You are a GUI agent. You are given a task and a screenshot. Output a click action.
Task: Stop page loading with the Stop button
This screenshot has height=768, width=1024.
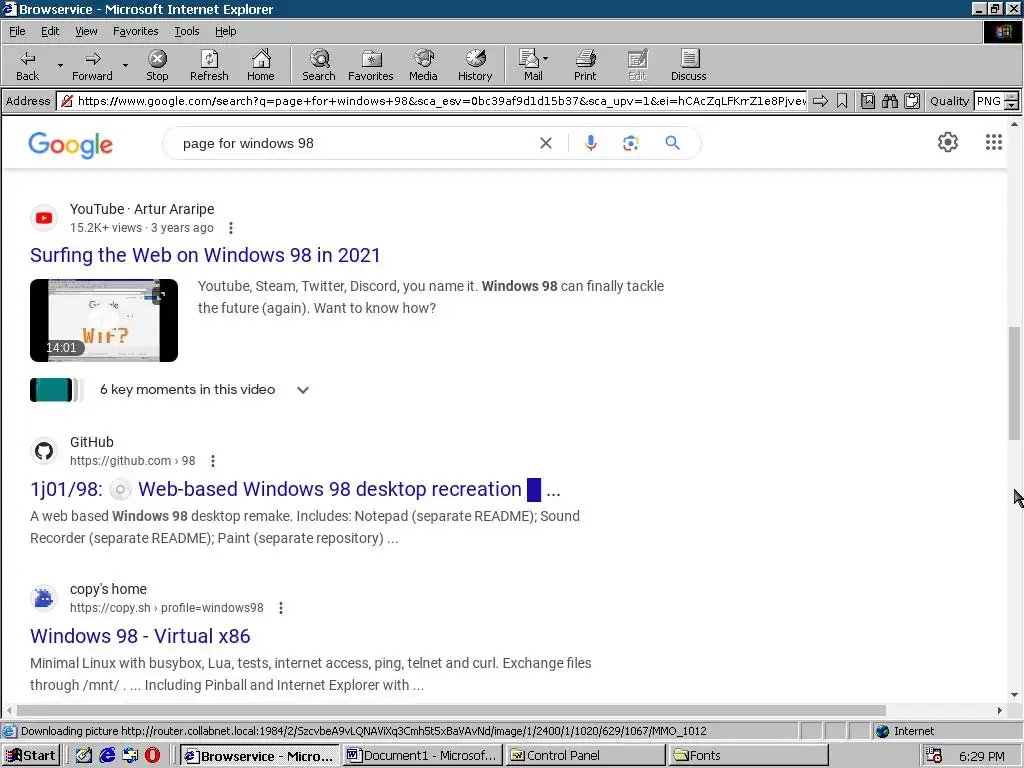[x=157, y=65]
